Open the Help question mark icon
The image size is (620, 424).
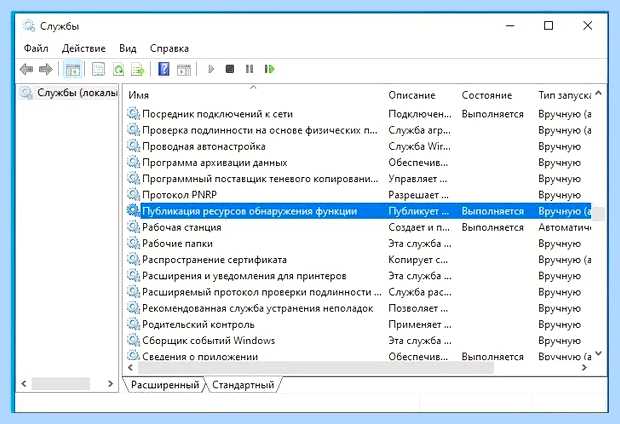[x=164, y=69]
